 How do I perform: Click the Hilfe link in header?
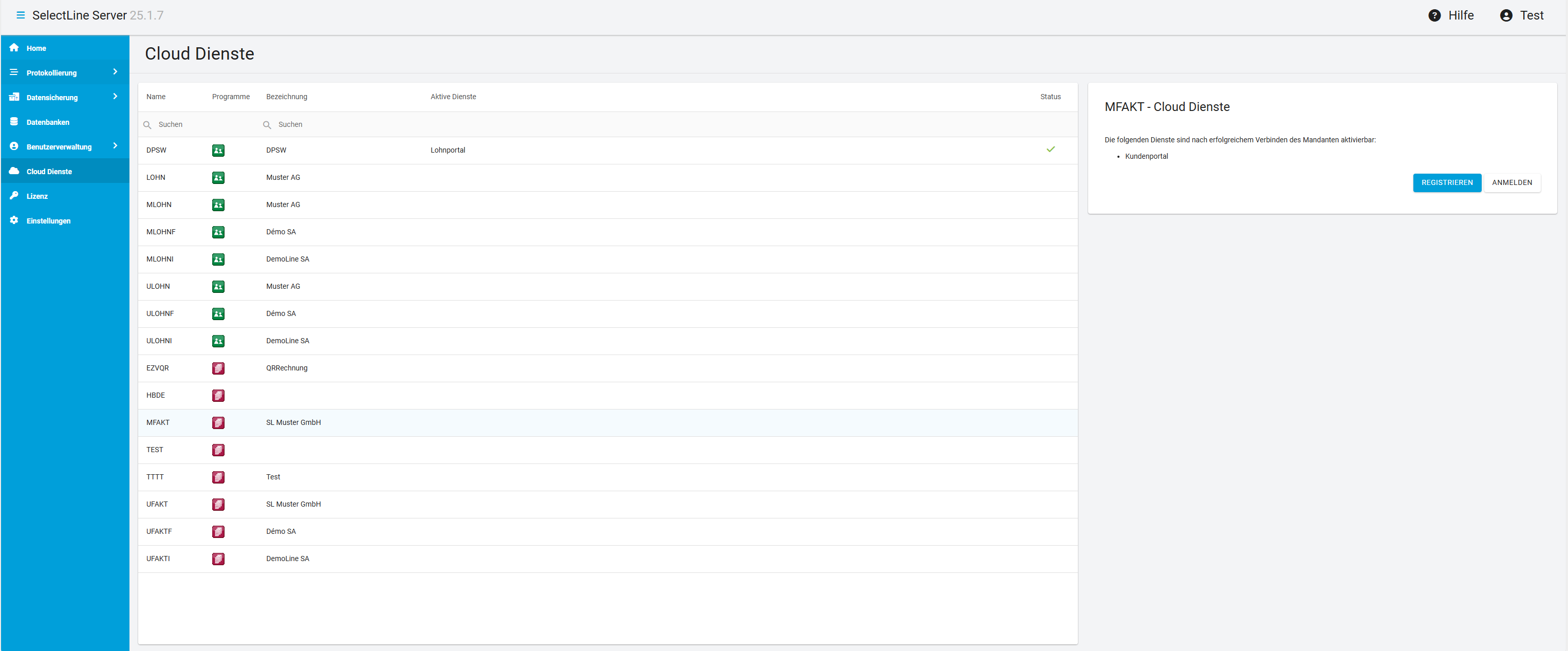coord(1460,16)
